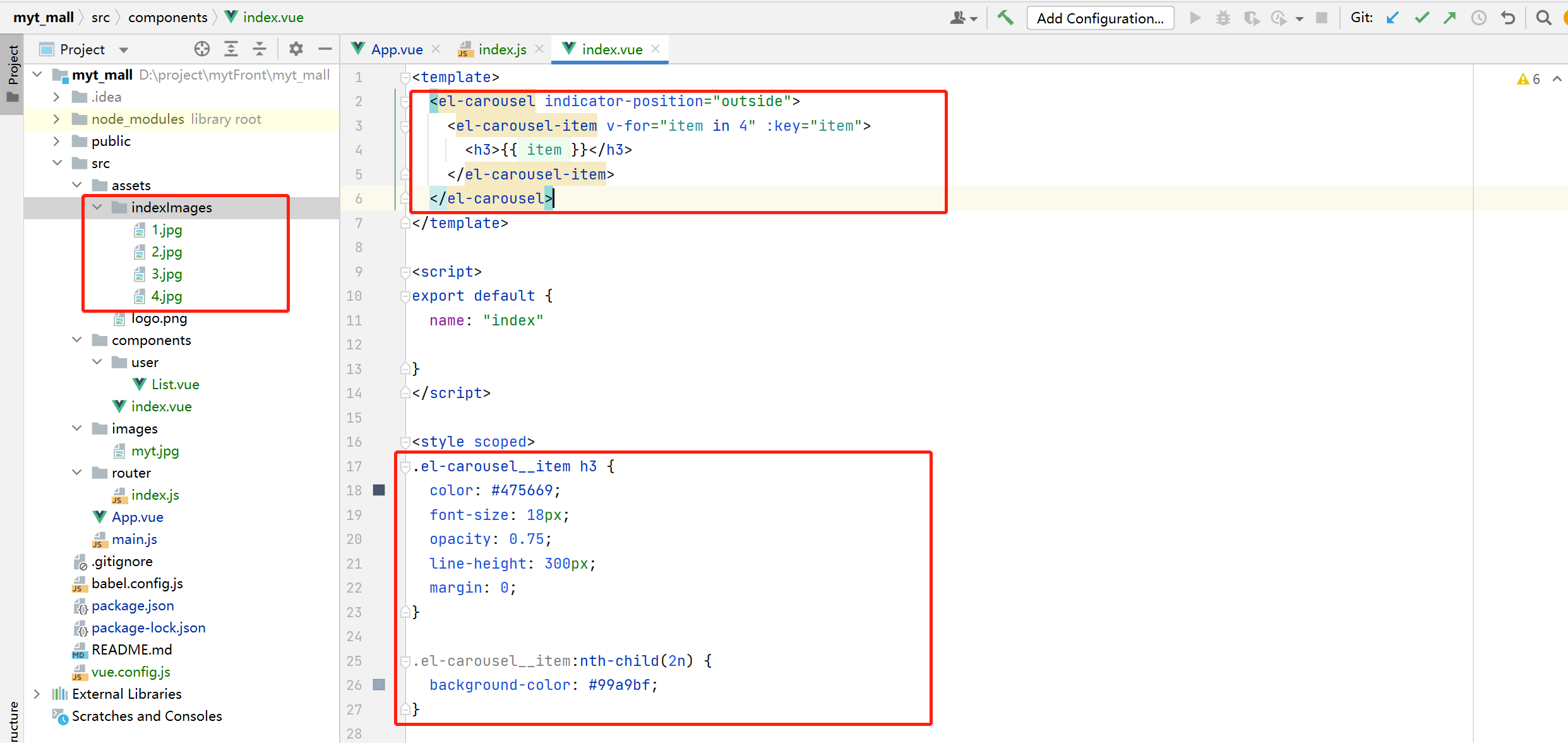
Task: Hide the Project panel with minus icon
Action: [325, 49]
